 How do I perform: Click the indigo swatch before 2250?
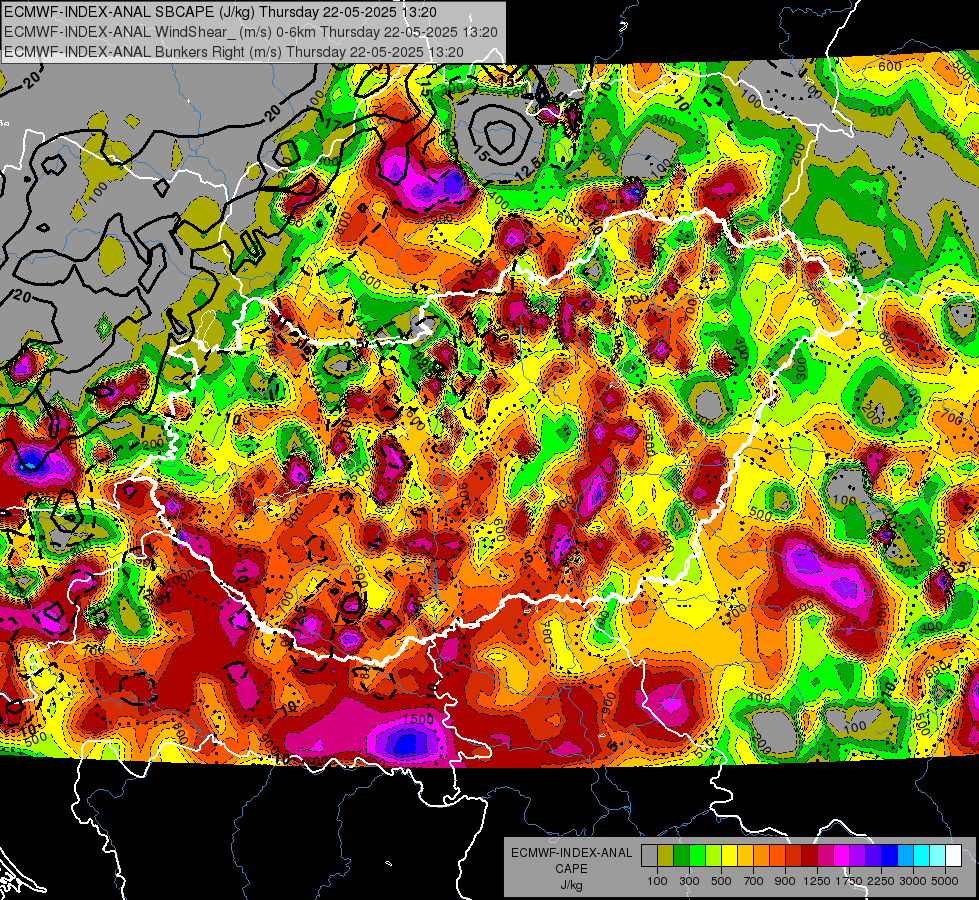click(x=873, y=855)
